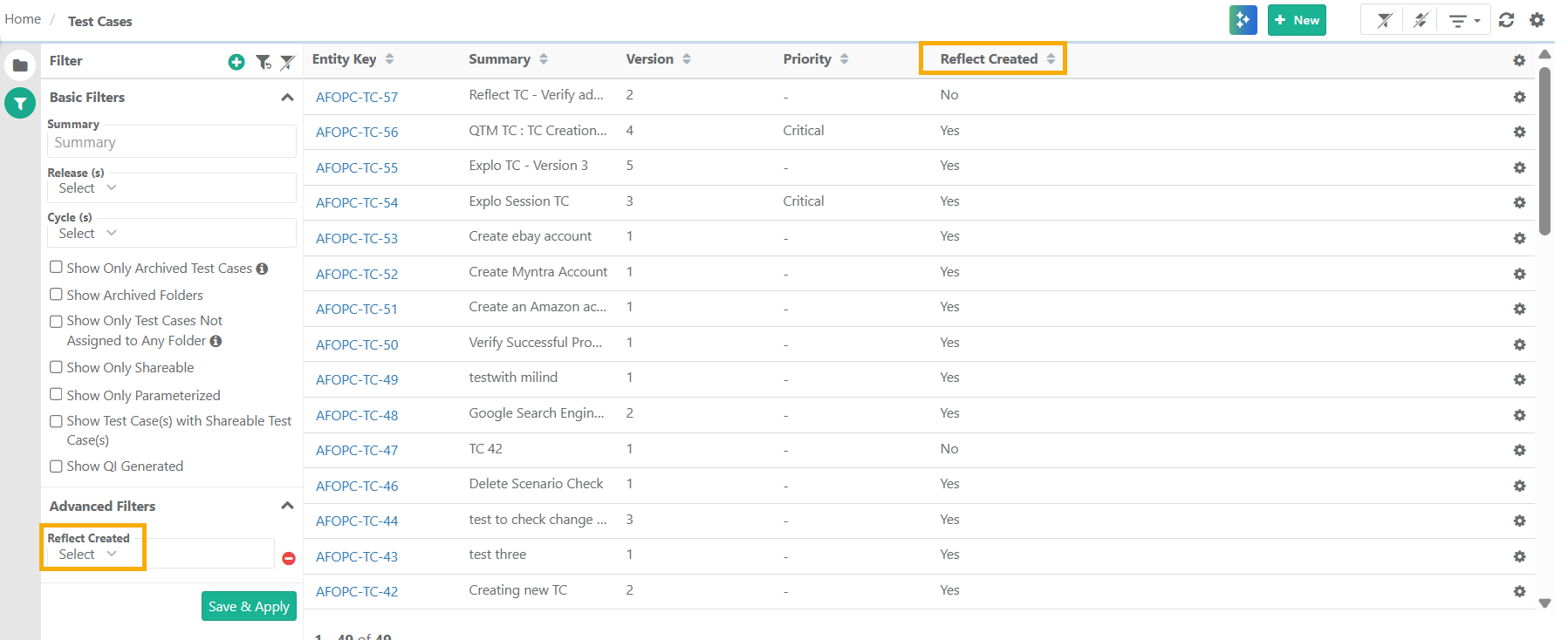
Task: Open row actions gear for AFOPC-TC-52
Action: pyautogui.click(x=1519, y=274)
